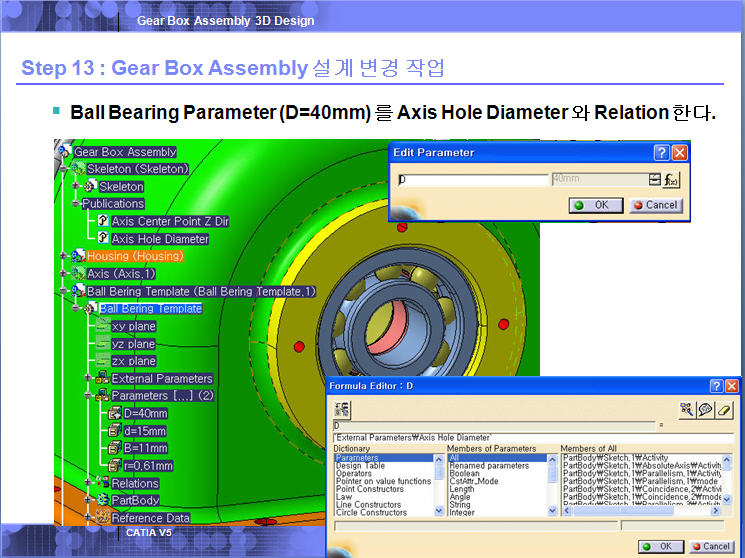Click the Axis Hole Diameter publication icon

tap(102, 239)
